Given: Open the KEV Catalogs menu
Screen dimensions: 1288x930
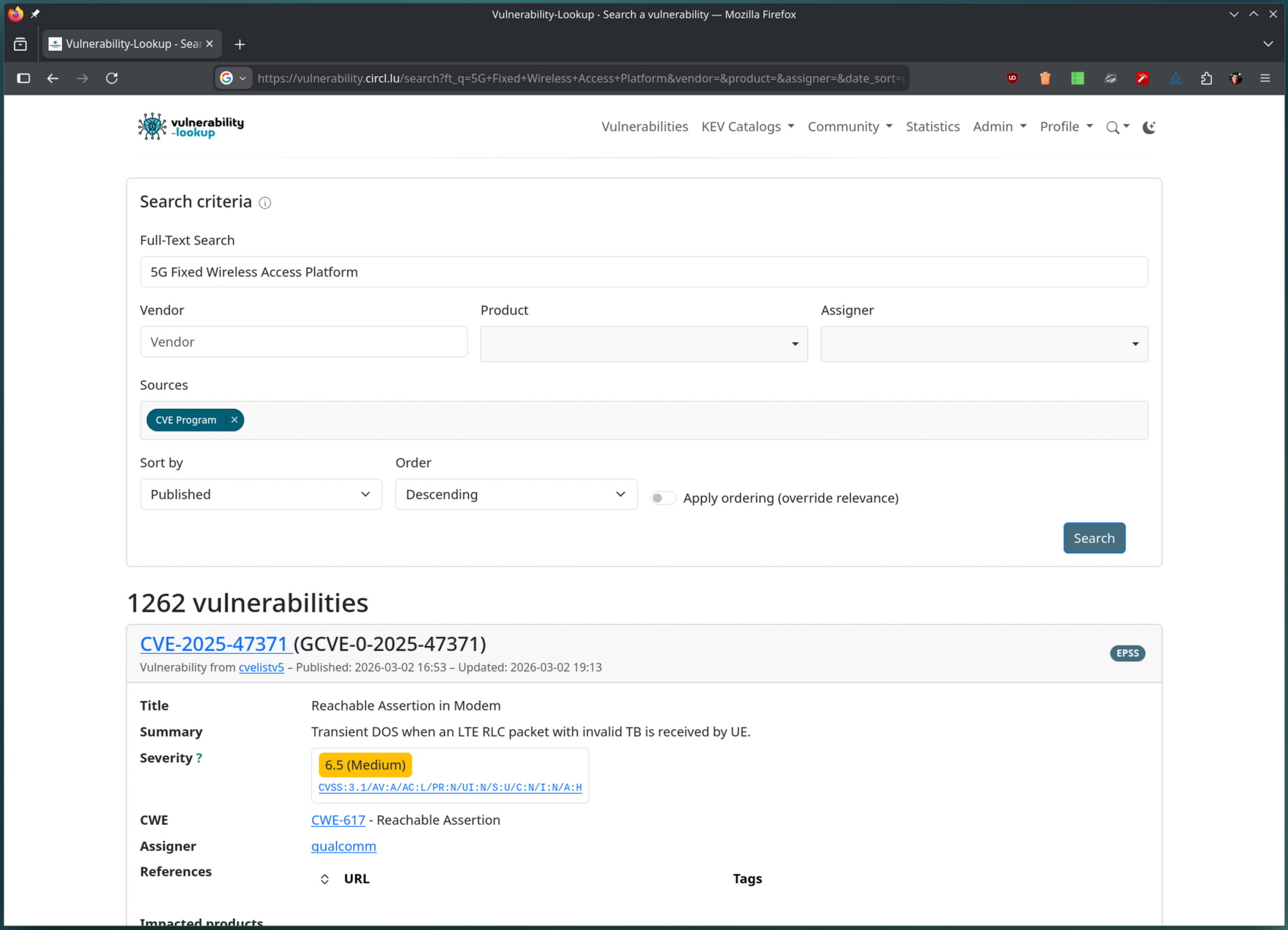Looking at the screenshot, I should [x=747, y=127].
